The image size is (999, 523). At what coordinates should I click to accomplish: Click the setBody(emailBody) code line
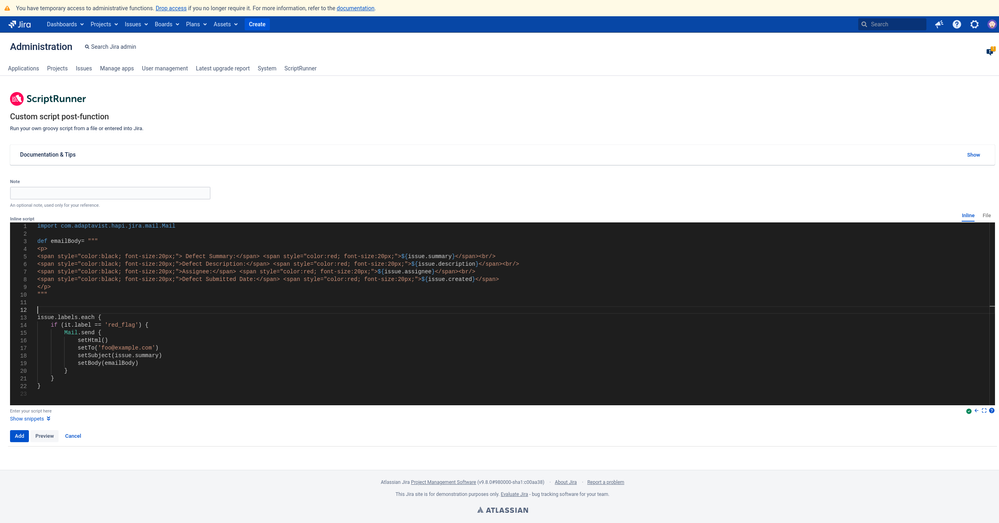tap(108, 363)
